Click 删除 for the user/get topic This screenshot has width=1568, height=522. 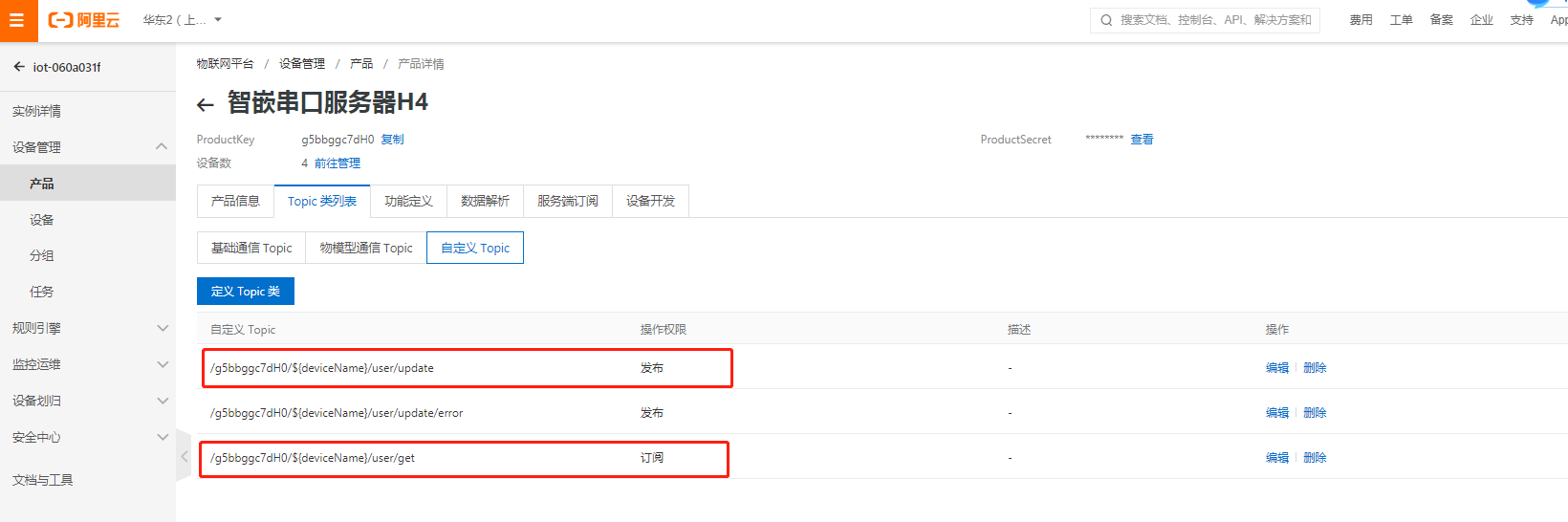[x=1315, y=458]
